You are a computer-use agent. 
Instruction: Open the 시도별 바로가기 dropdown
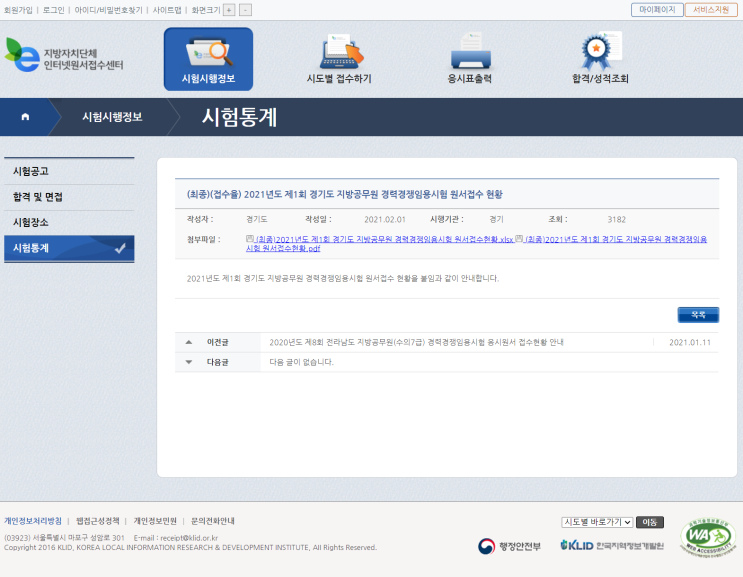point(597,522)
